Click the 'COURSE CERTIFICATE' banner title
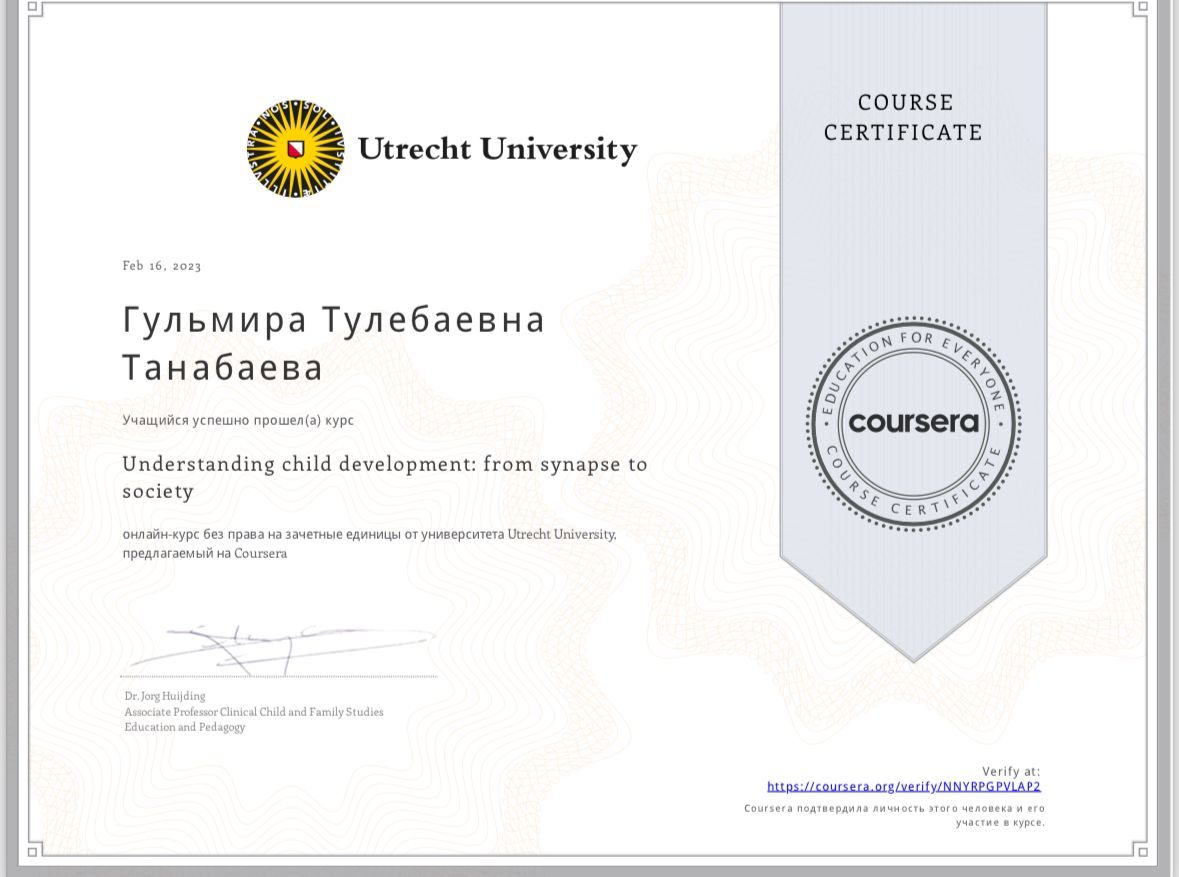 (904, 117)
